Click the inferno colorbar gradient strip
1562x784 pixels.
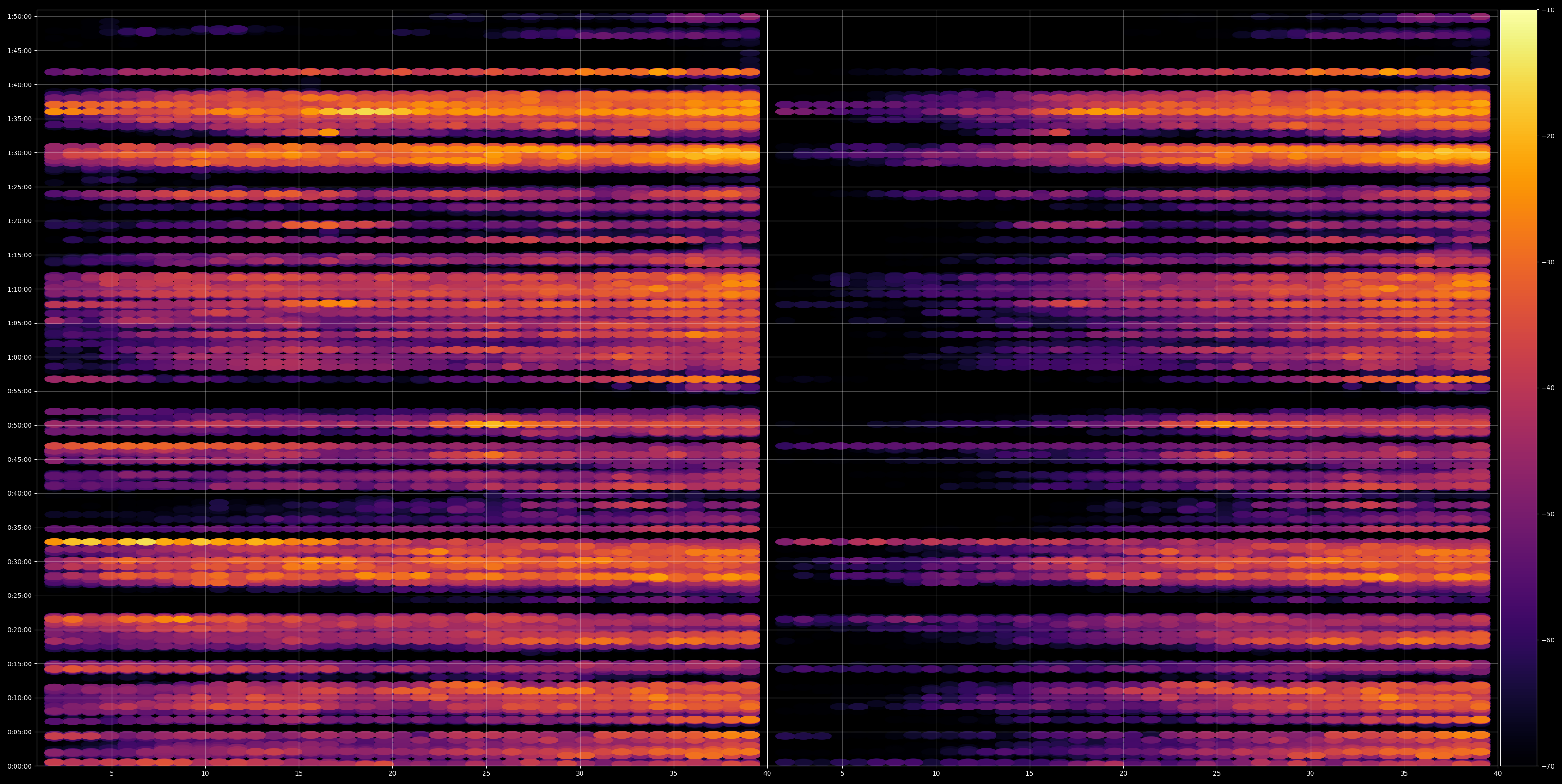coord(1518,388)
